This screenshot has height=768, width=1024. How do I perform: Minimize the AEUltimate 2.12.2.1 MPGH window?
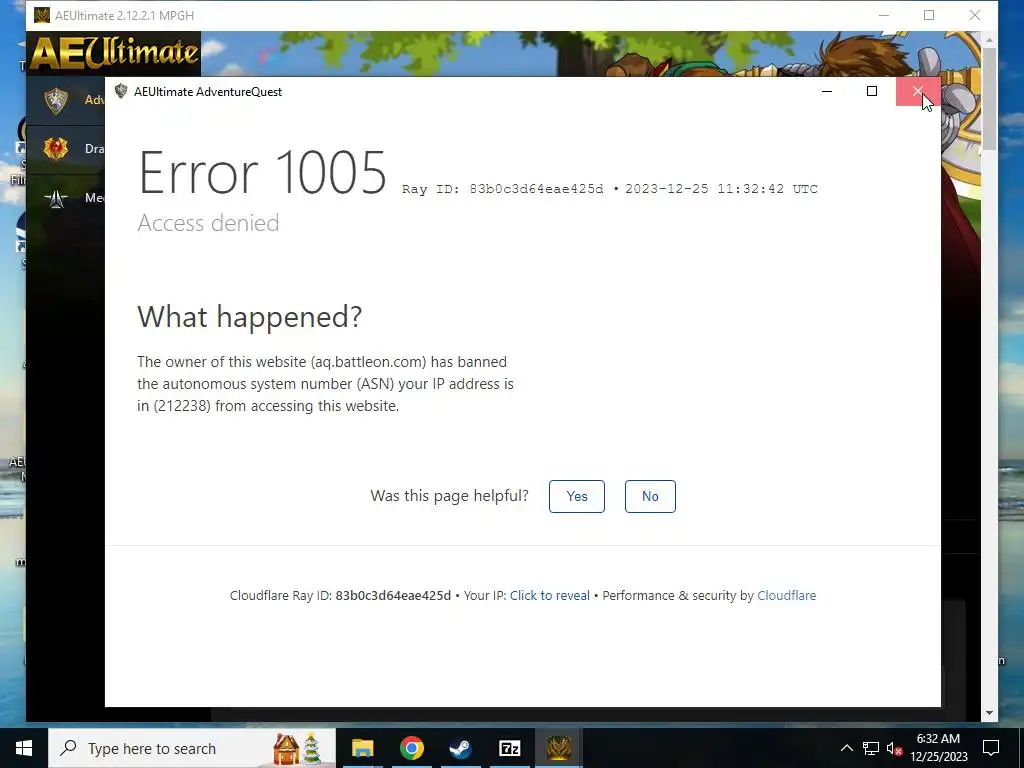pos(884,15)
